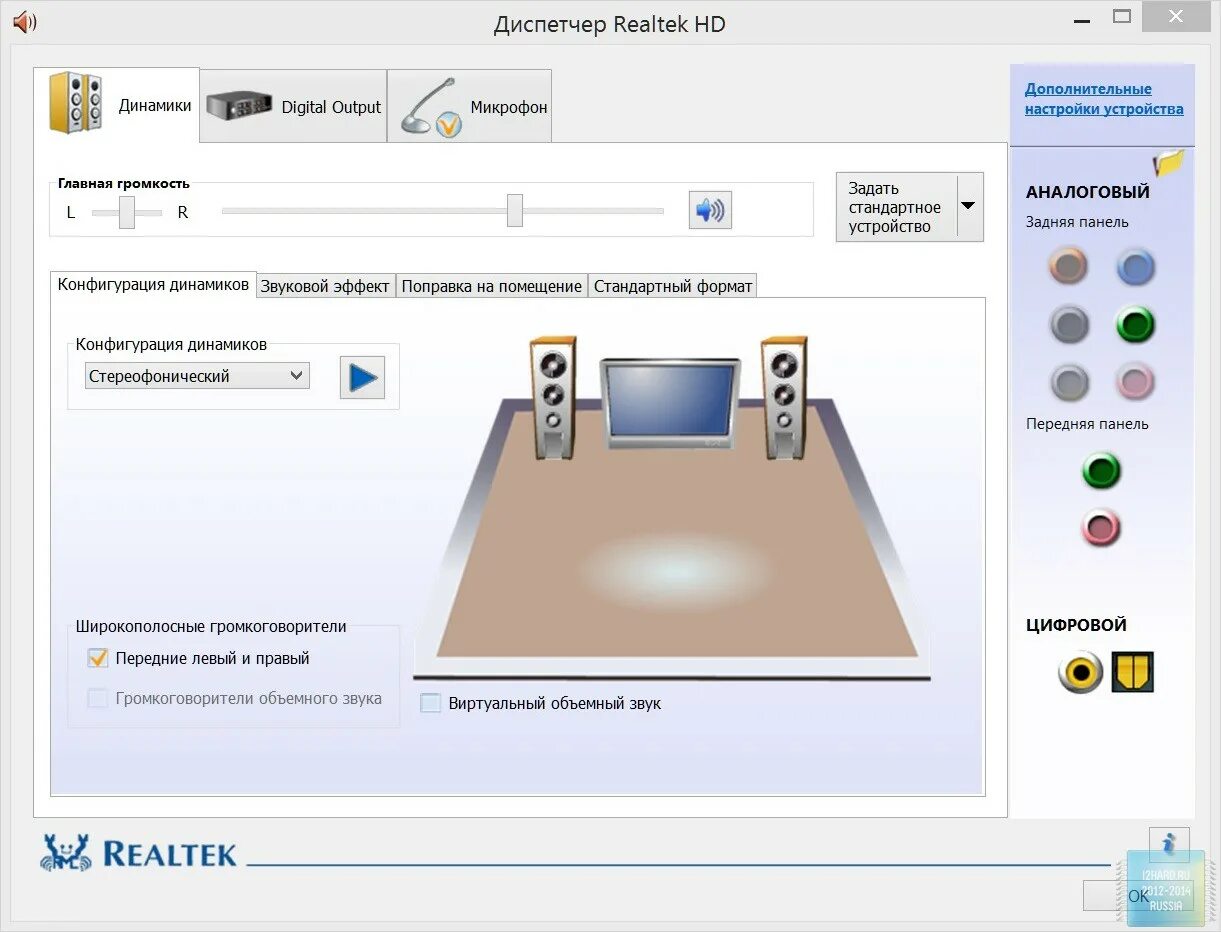Open the Поправка на помещение tab
The width and height of the screenshot is (1221, 932).
tap(491, 286)
